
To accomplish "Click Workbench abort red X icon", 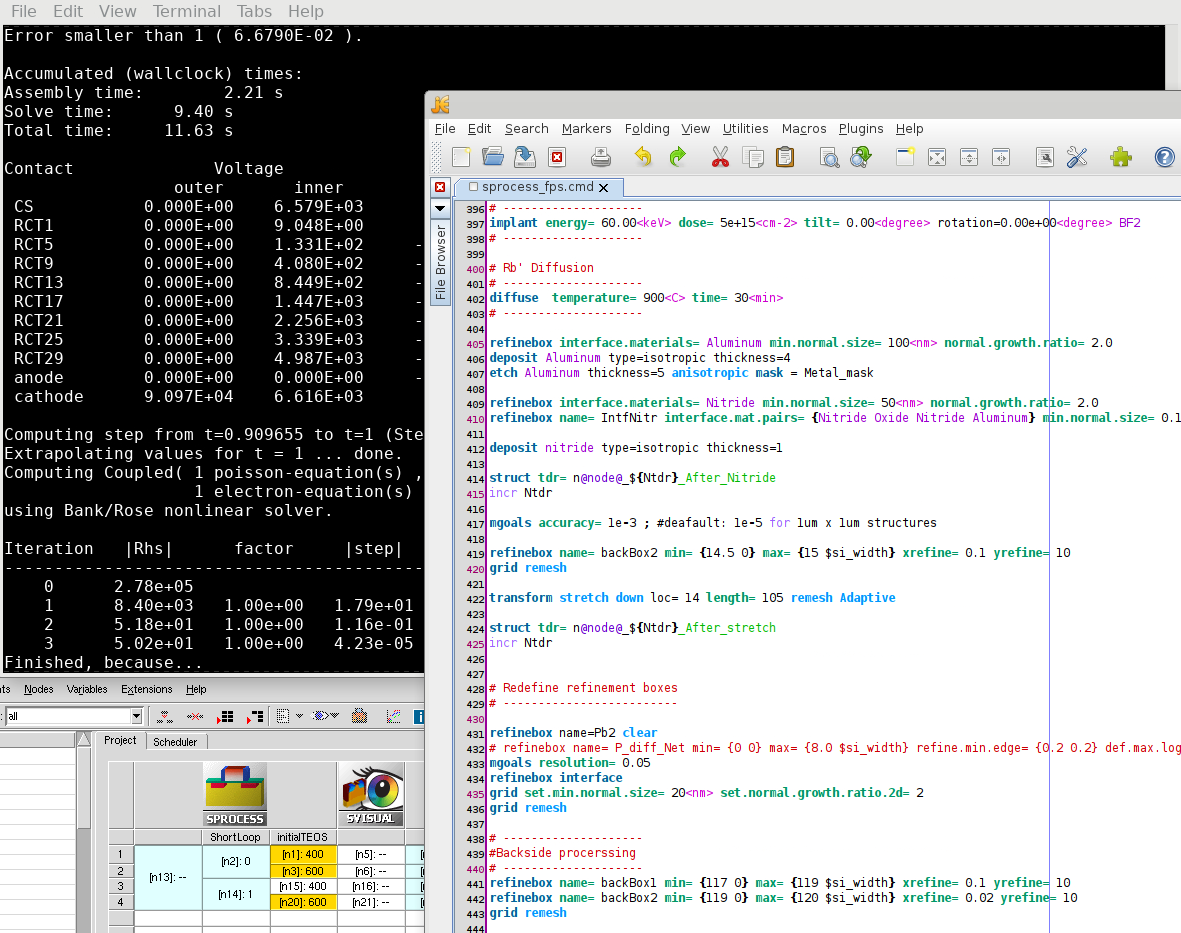I will [195, 716].
